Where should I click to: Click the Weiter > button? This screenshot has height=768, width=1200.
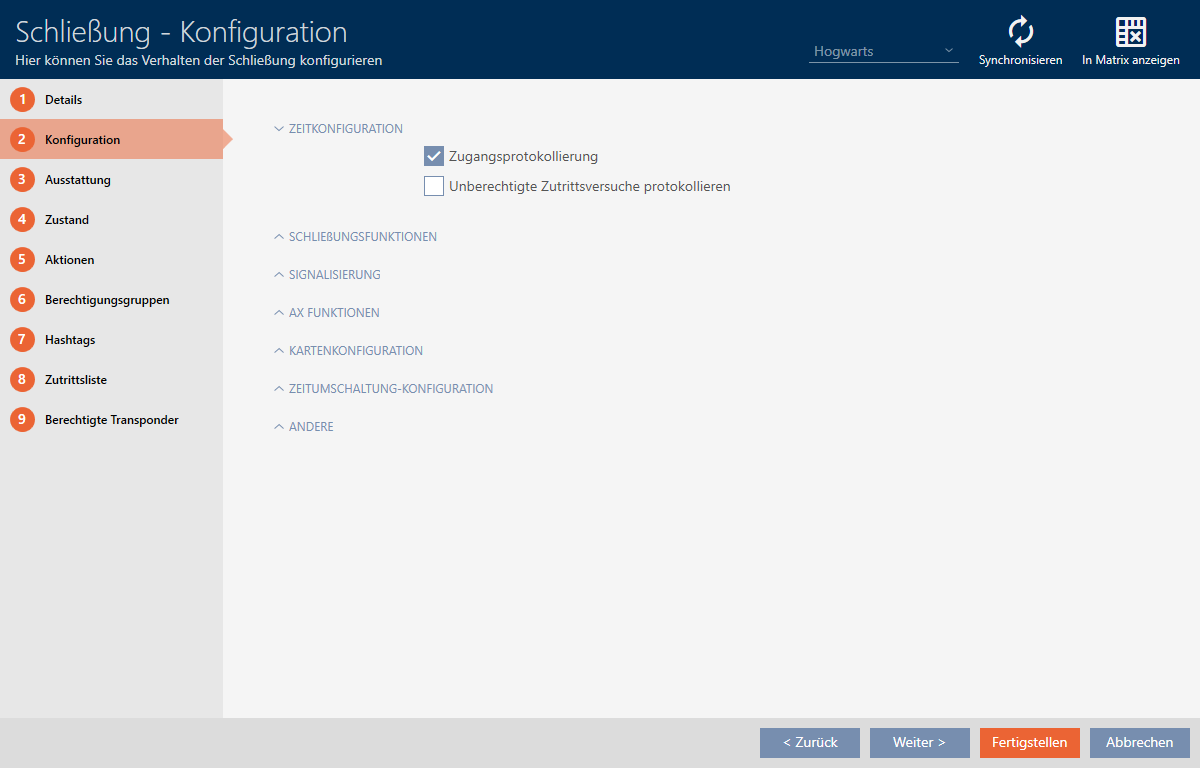919,743
